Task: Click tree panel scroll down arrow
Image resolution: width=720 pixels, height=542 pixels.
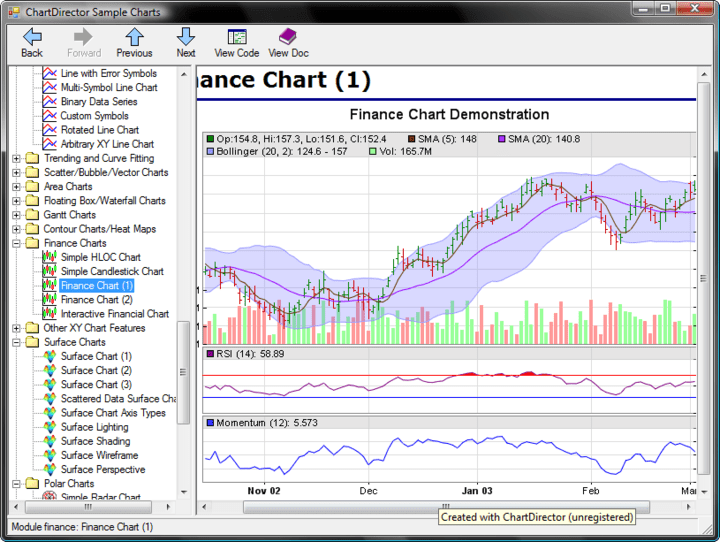Action: point(184,492)
